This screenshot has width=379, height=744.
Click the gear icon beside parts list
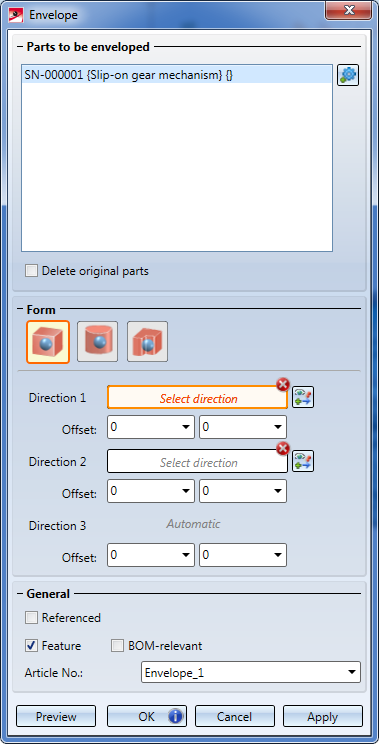pos(348,75)
